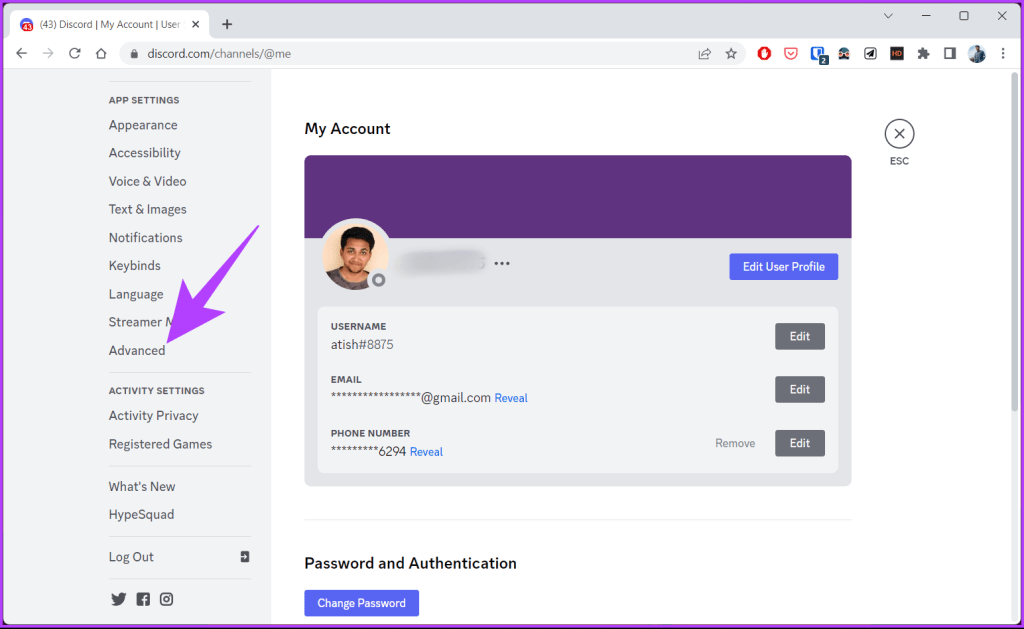Reload the current page
Screen dimensions: 1024x629
[x=74, y=53]
